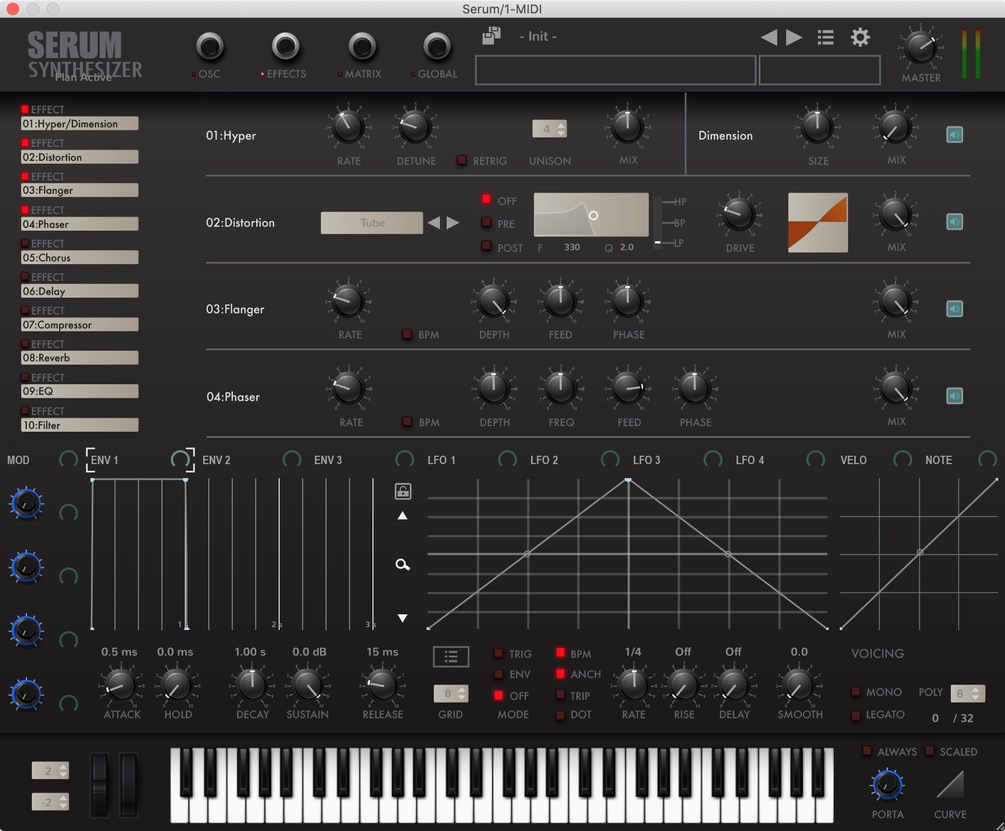This screenshot has width=1005, height=831.
Task: Toggle portamento ALWAYS switch
Action: [867, 751]
